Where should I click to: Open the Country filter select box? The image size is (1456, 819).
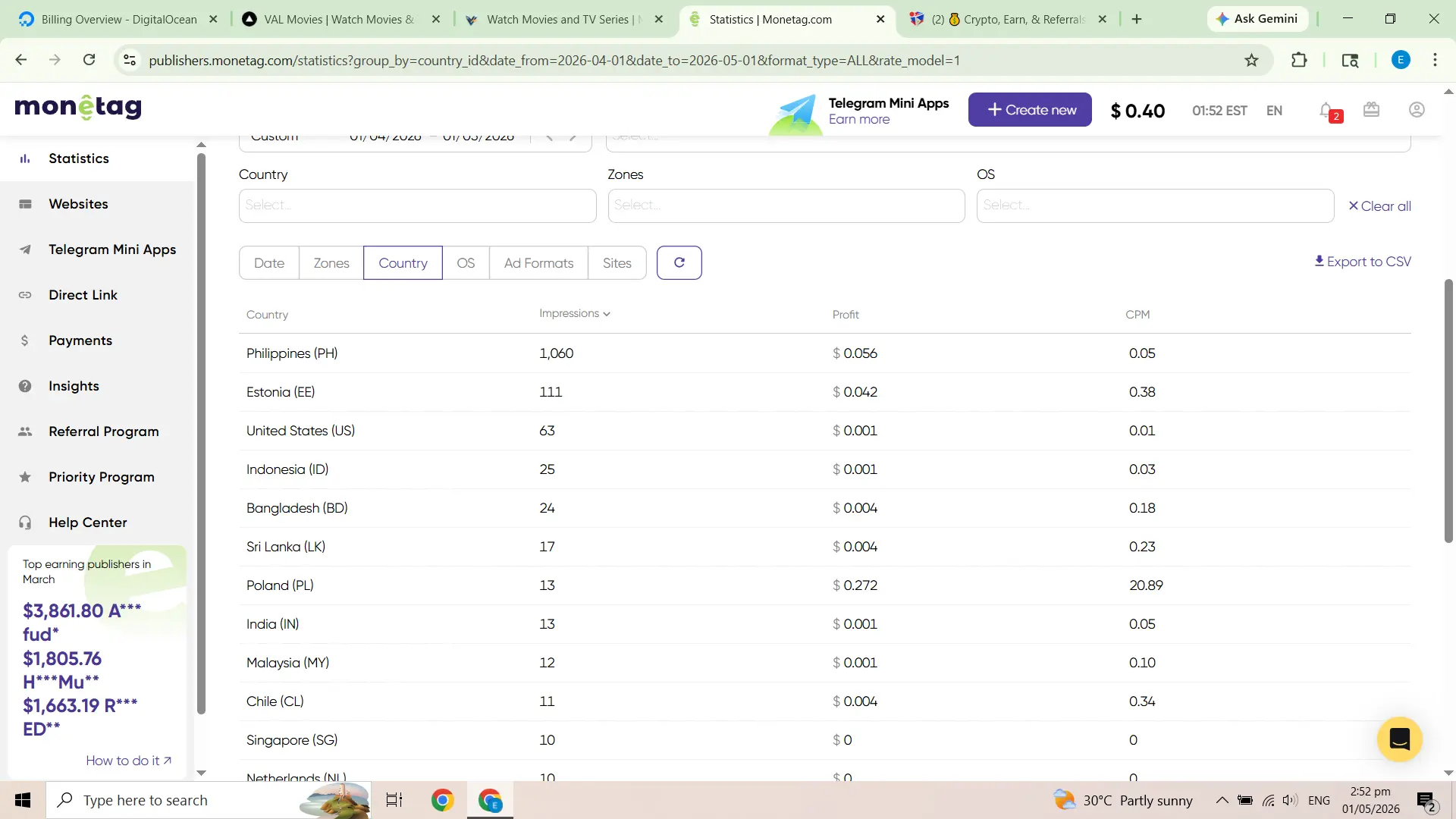[x=417, y=206]
